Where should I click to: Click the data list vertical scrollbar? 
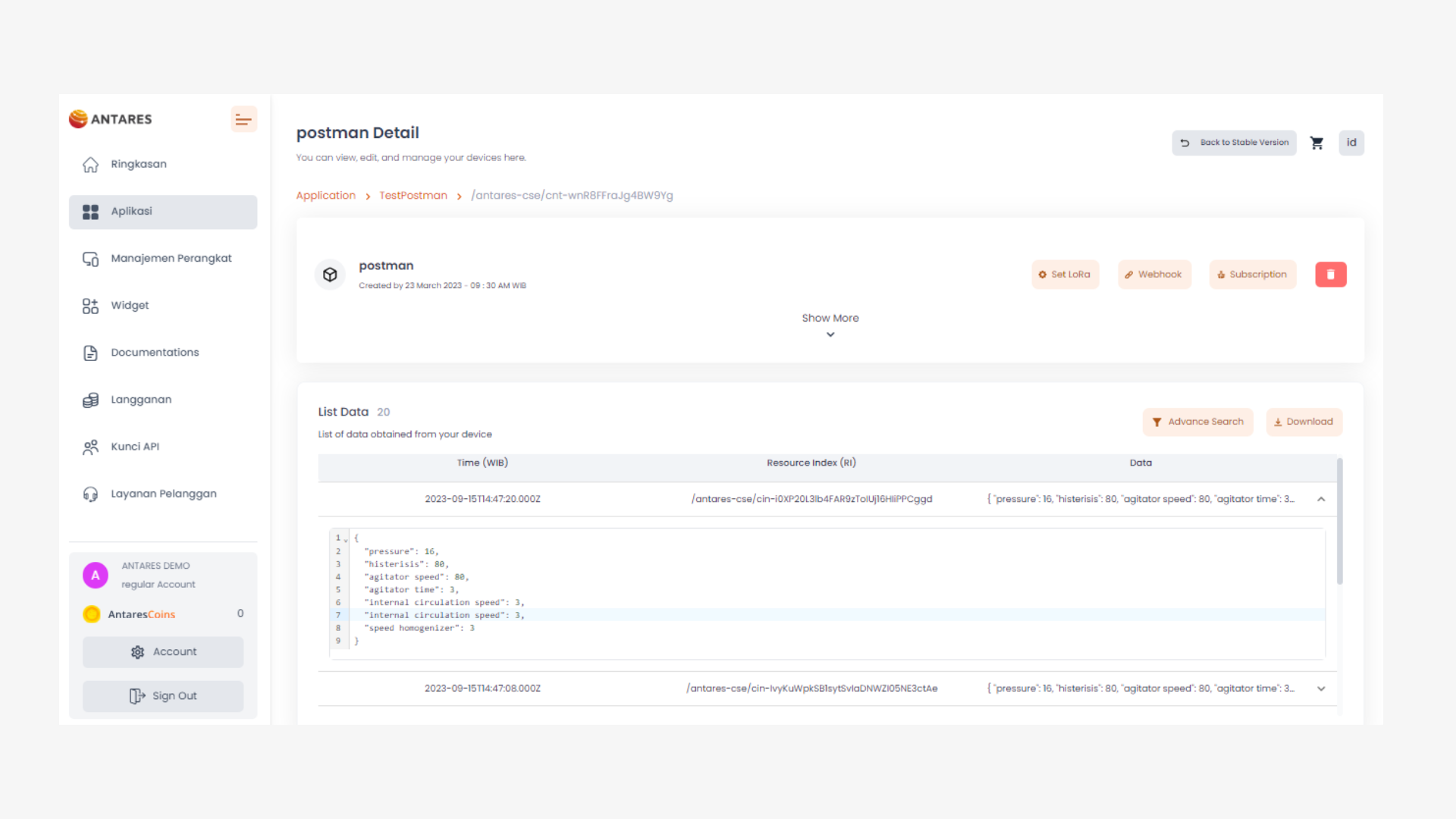click(1339, 522)
